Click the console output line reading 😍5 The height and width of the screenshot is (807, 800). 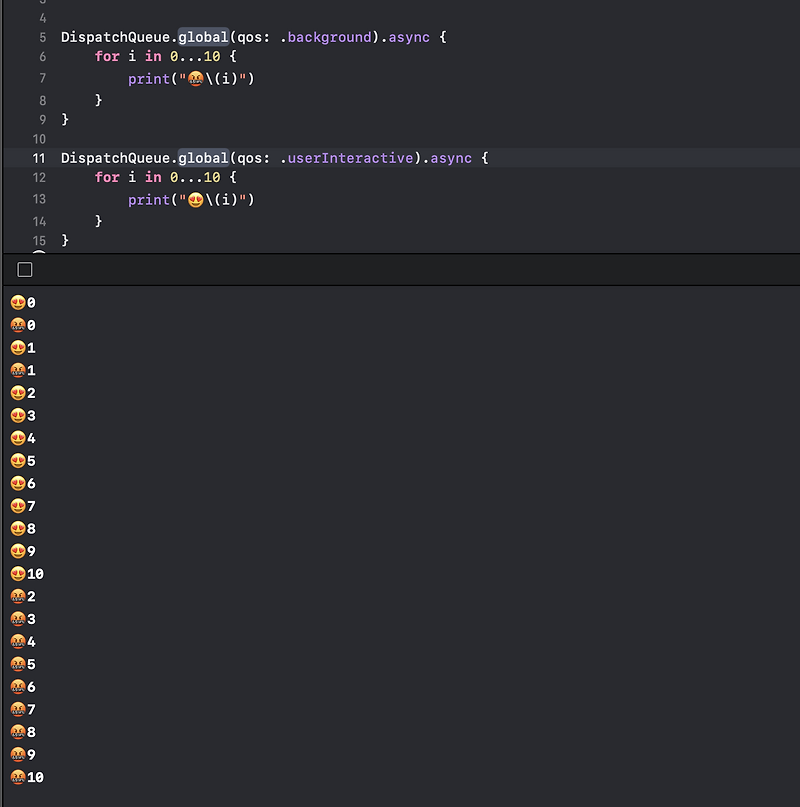(22, 460)
